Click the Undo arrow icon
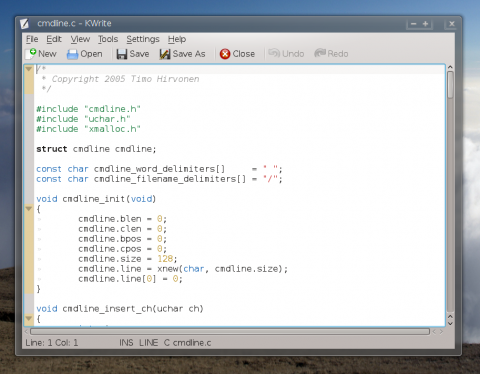The height and width of the screenshot is (374, 480). pyautogui.click(x=274, y=53)
